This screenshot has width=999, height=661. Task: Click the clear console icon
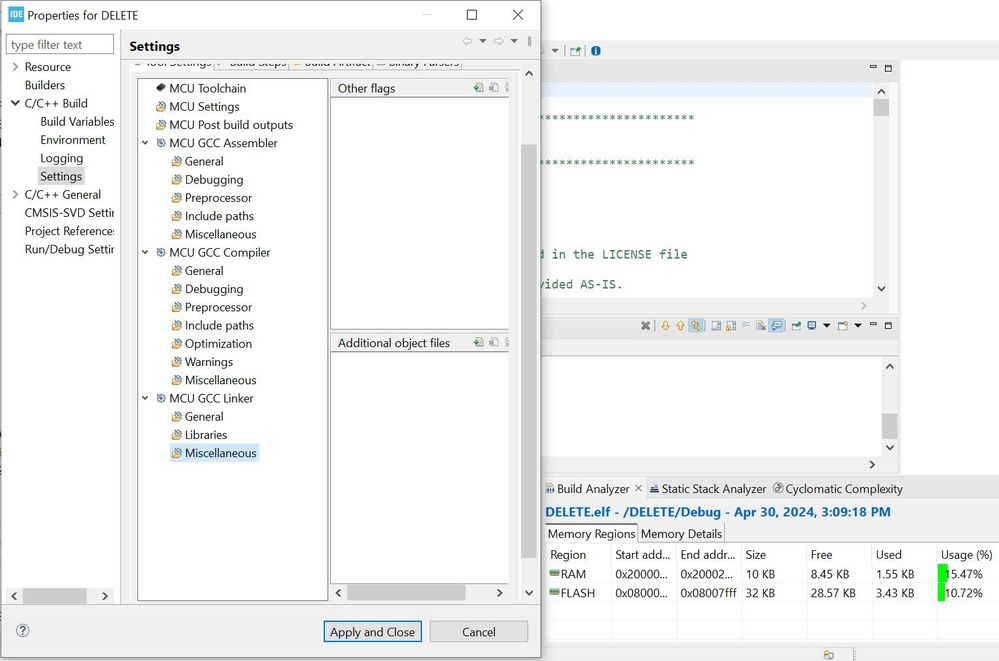coord(761,326)
